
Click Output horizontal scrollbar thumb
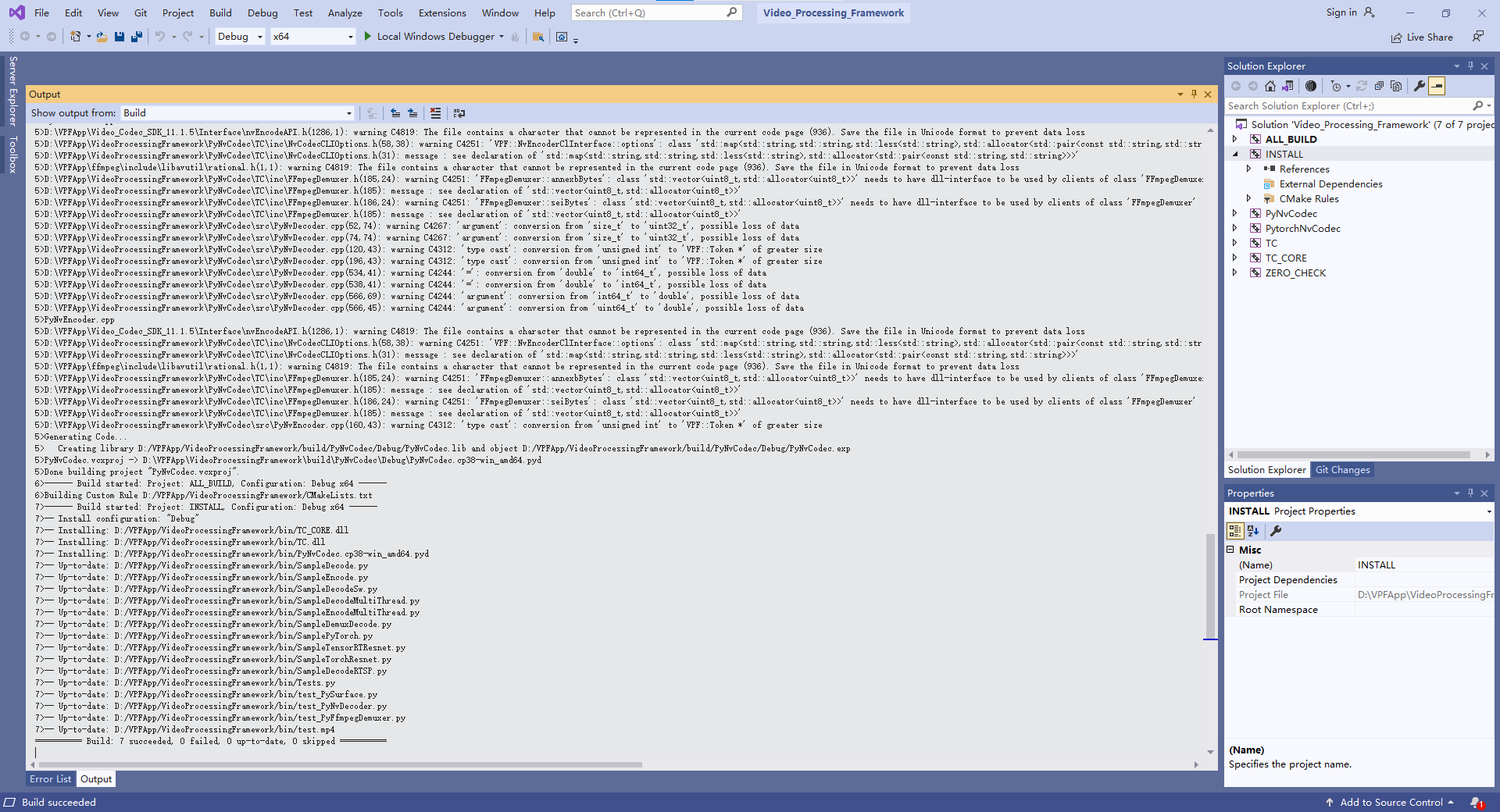[341, 765]
